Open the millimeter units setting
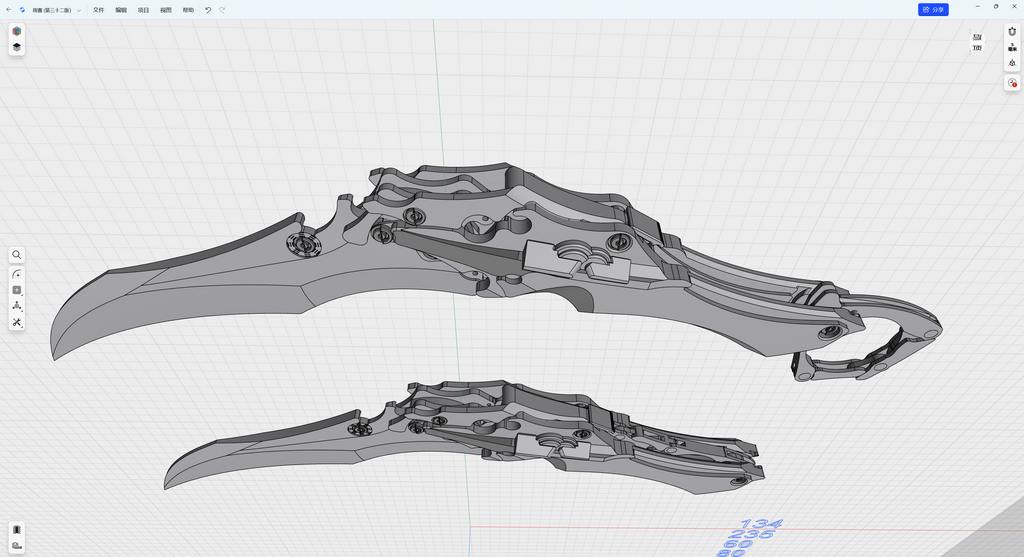 (x=1012, y=47)
